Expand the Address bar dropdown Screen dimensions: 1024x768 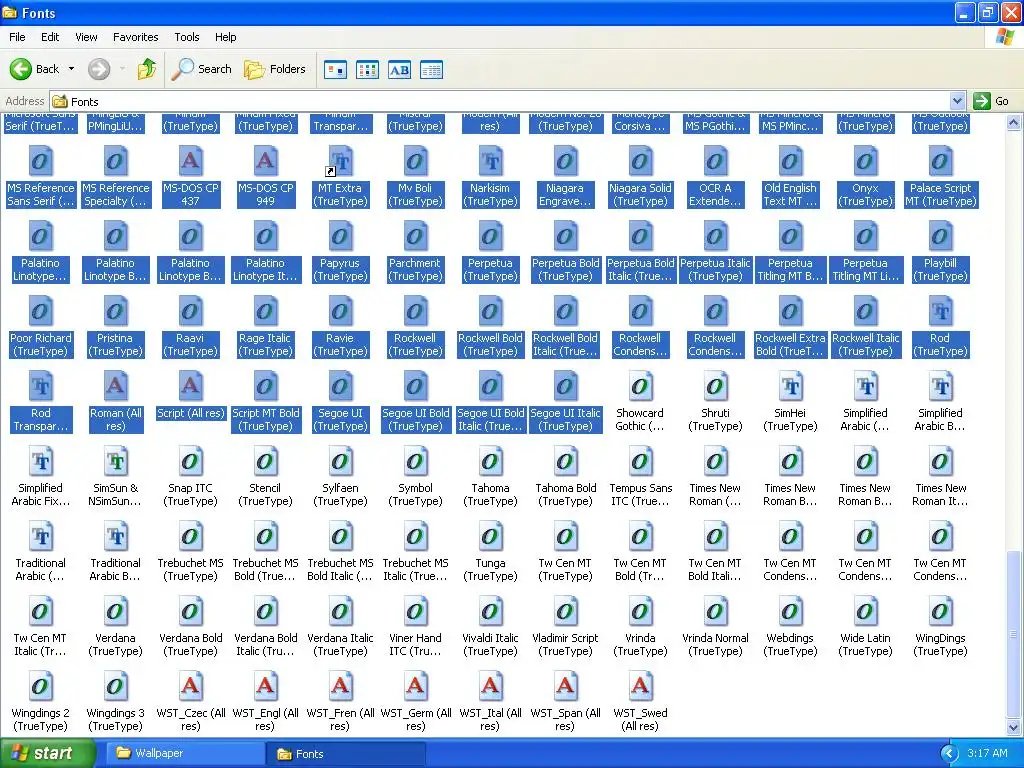coord(957,101)
